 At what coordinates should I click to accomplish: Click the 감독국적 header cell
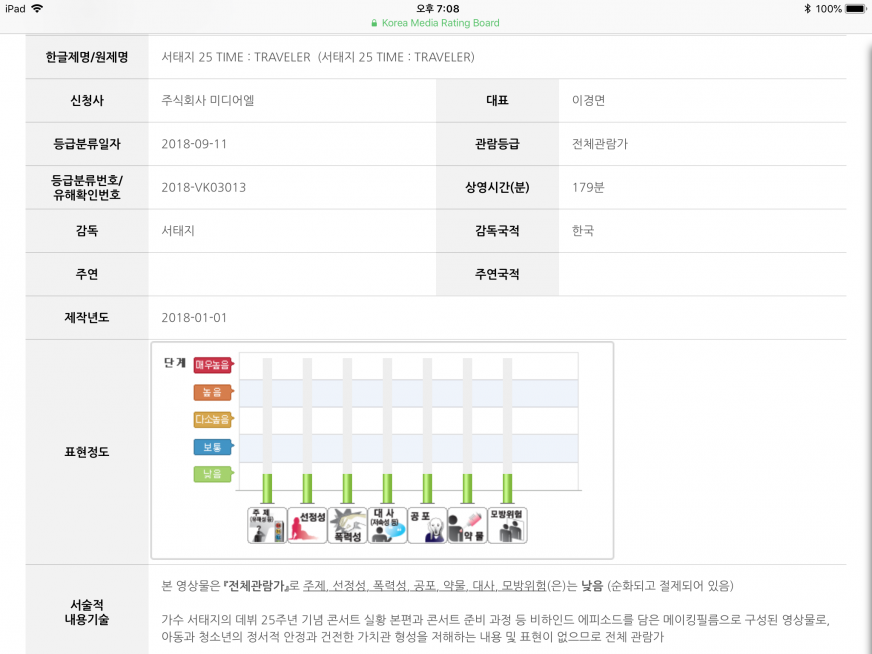pyautogui.click(x=498, y=231)
